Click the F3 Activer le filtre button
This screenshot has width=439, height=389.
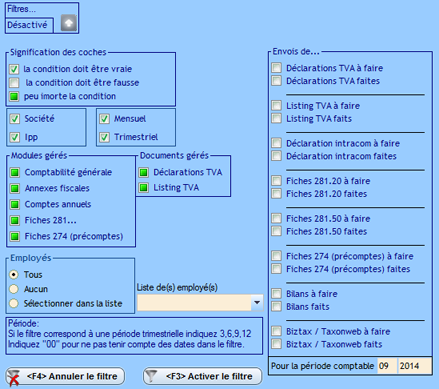(x=203, y=376)
